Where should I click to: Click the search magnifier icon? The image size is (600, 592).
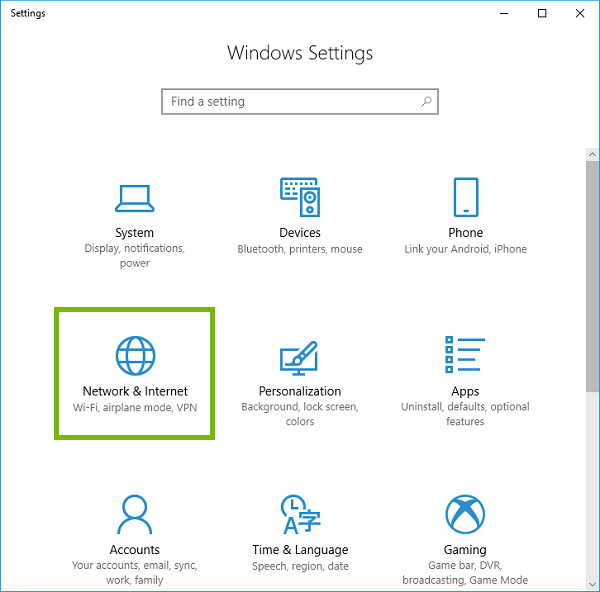click(x=426, y=101)
